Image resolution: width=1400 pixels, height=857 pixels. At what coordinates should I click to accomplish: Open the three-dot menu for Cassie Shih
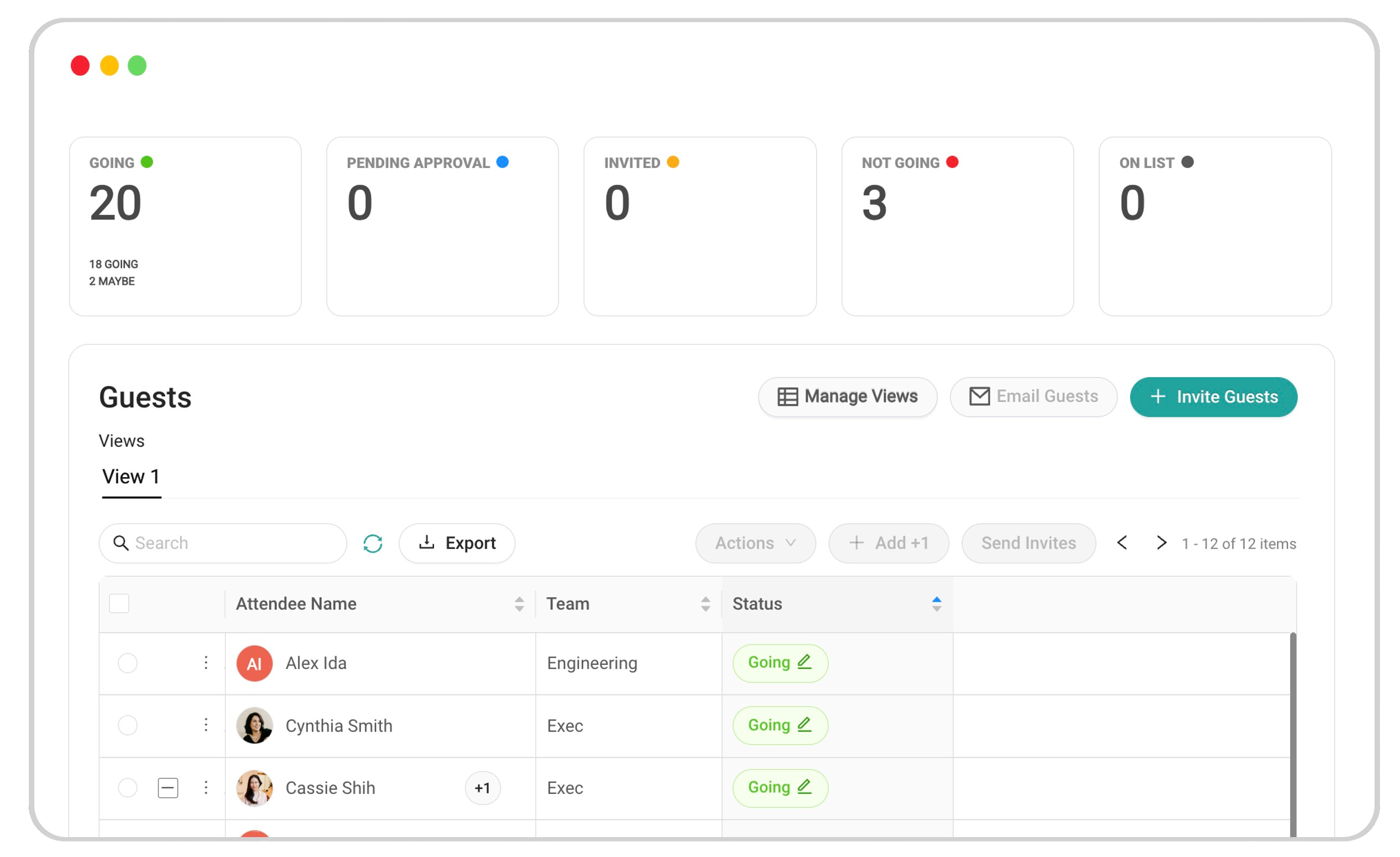coord(206,788)
